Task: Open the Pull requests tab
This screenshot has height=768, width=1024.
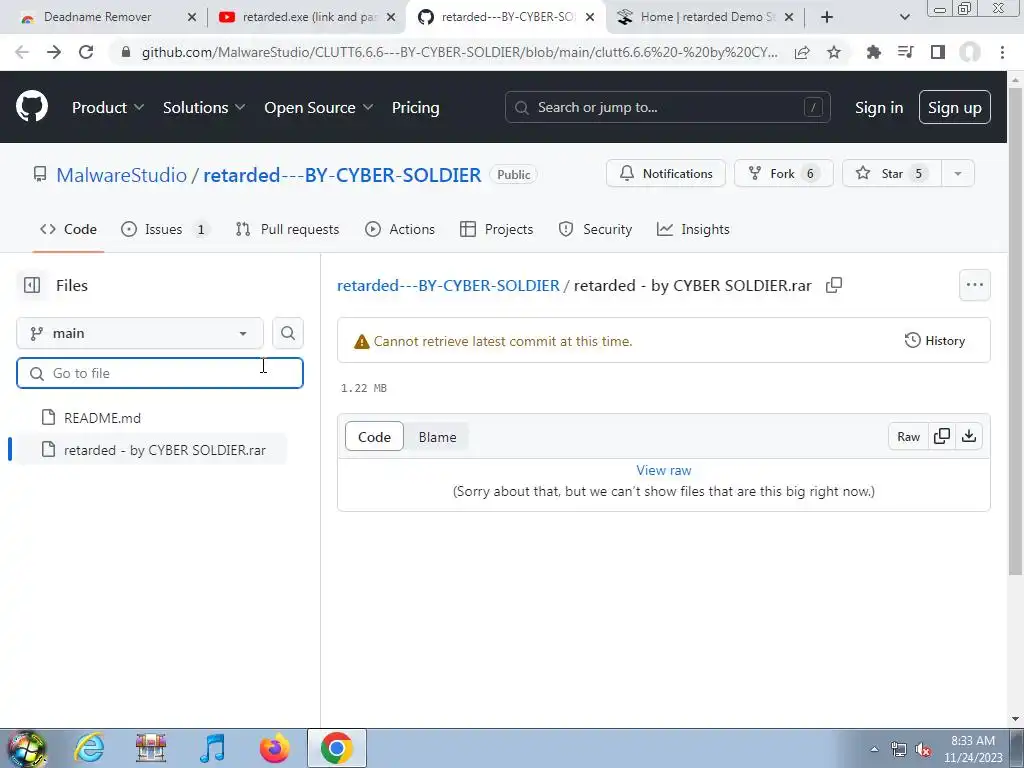Action: (287, 229)
